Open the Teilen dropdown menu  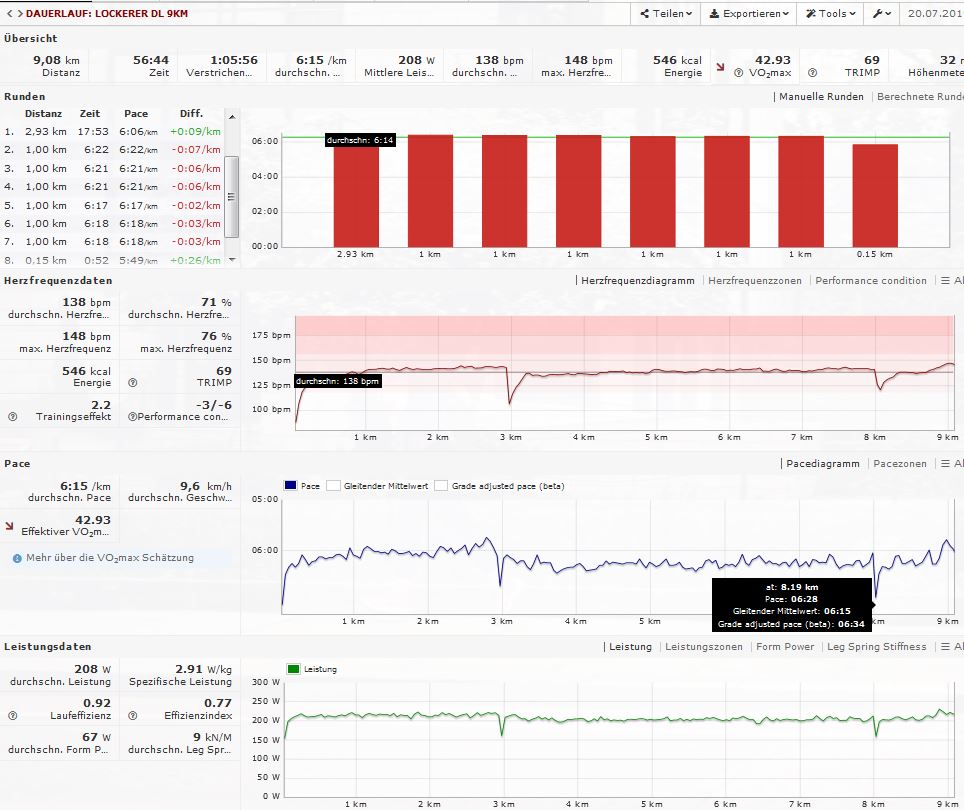664,14
